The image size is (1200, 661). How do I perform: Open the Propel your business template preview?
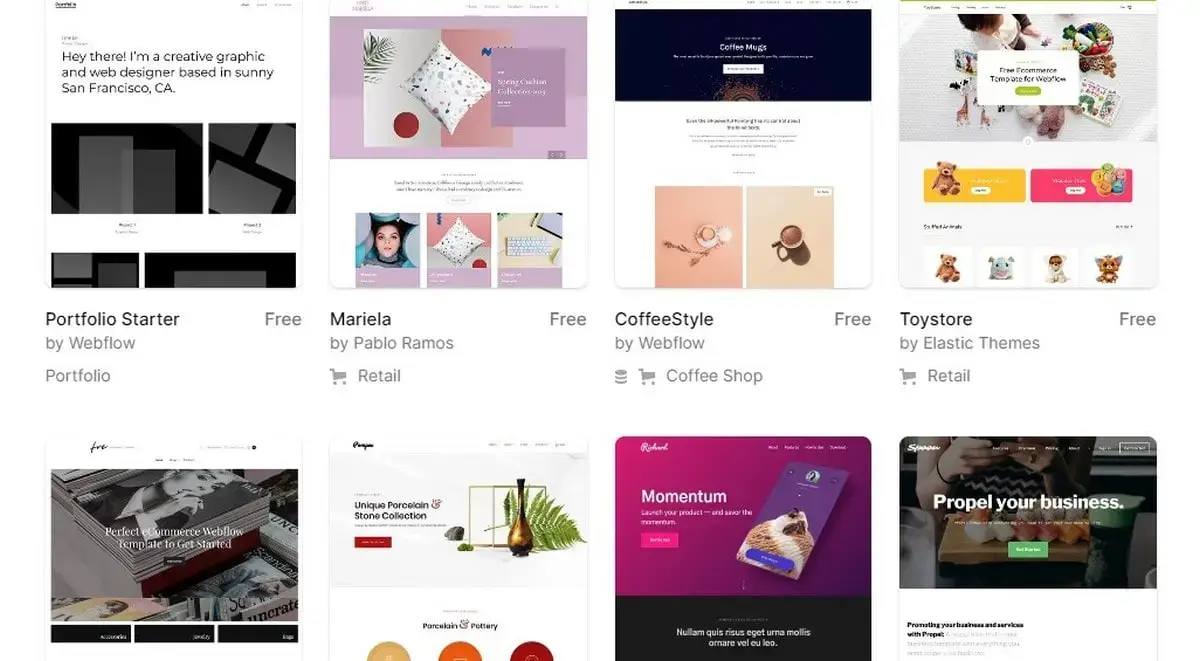(x=1028, y=549)
